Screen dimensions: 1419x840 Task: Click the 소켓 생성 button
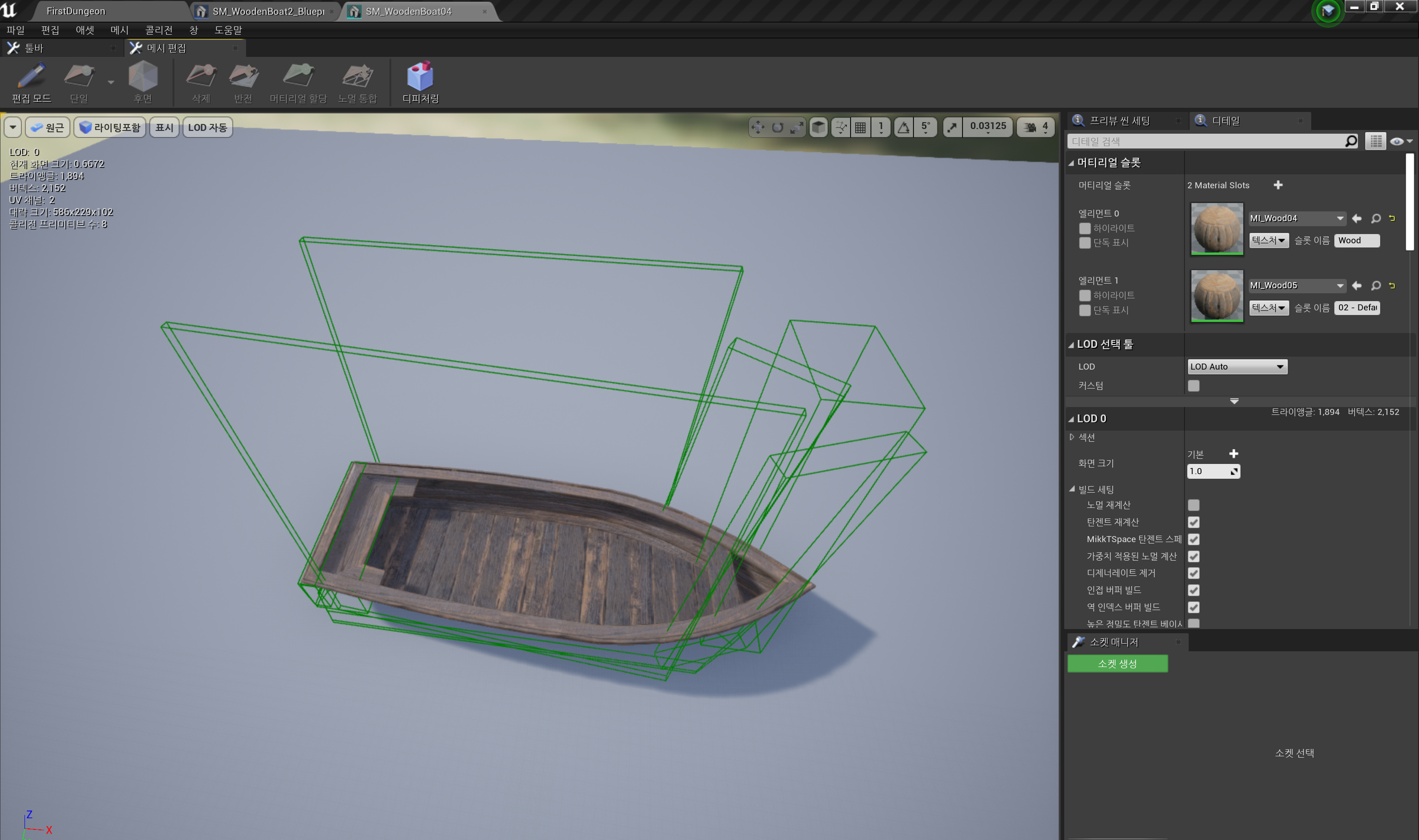pyautogui.click(x=1117, y=663)
